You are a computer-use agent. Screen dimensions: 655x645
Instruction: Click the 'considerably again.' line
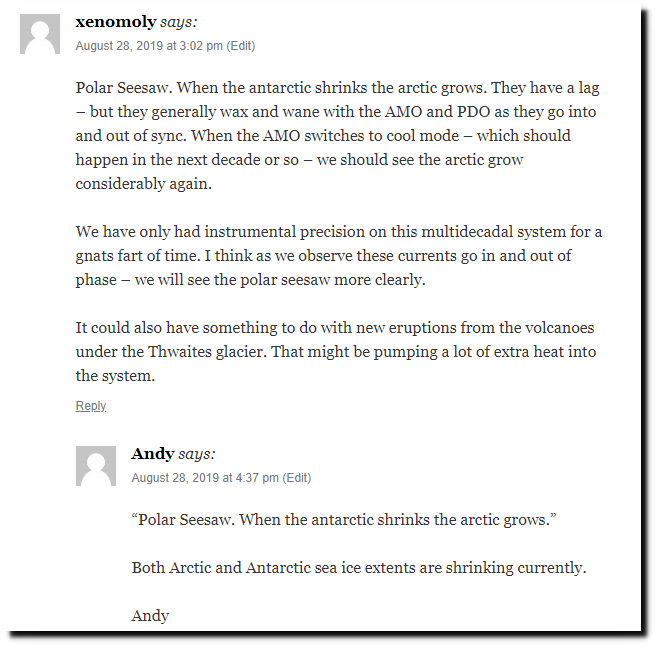click(144, 184)
